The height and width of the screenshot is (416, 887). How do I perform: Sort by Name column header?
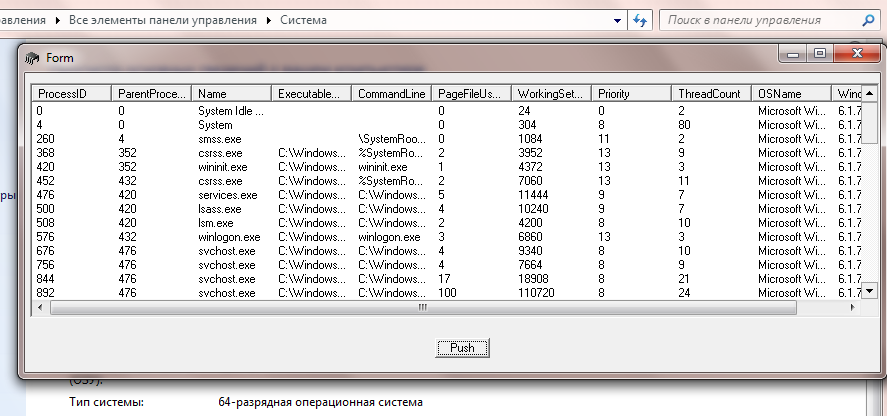click(x=231, y=93)
